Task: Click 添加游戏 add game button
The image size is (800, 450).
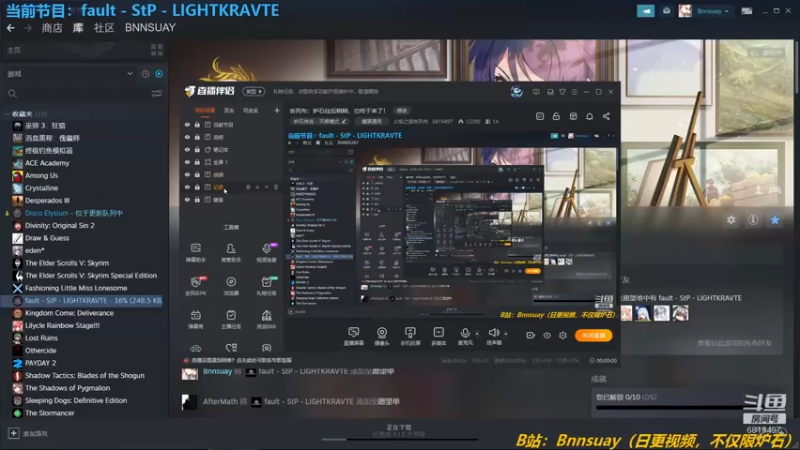Action: click(x=29, y=434)
